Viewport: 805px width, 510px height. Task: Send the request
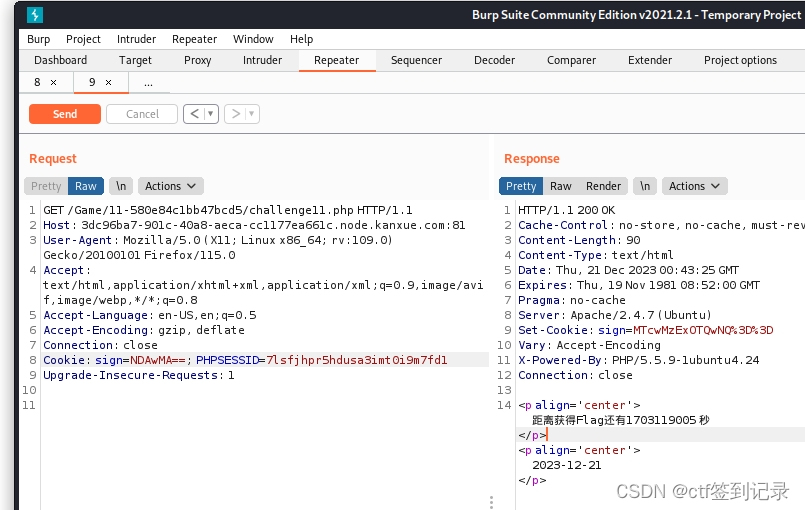[x=65, y=114]
